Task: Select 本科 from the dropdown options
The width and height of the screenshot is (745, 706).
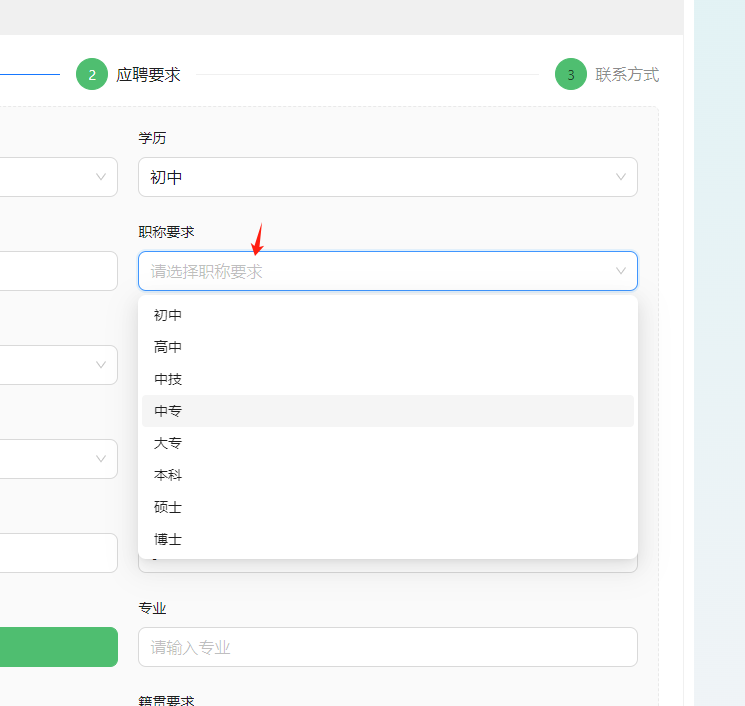Action: click(x=168, y=475)
